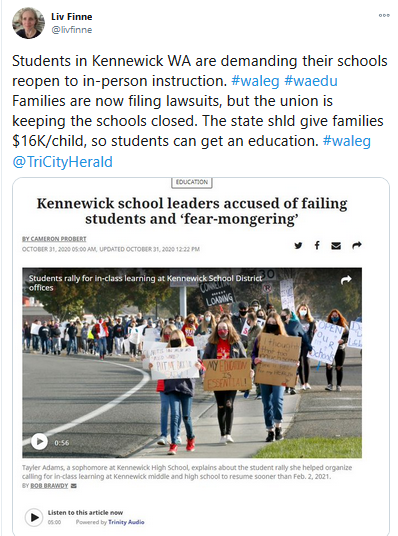The image size is (398, 536).
Task: Share article via Twitter bird icon
Action: coord(298,245)
